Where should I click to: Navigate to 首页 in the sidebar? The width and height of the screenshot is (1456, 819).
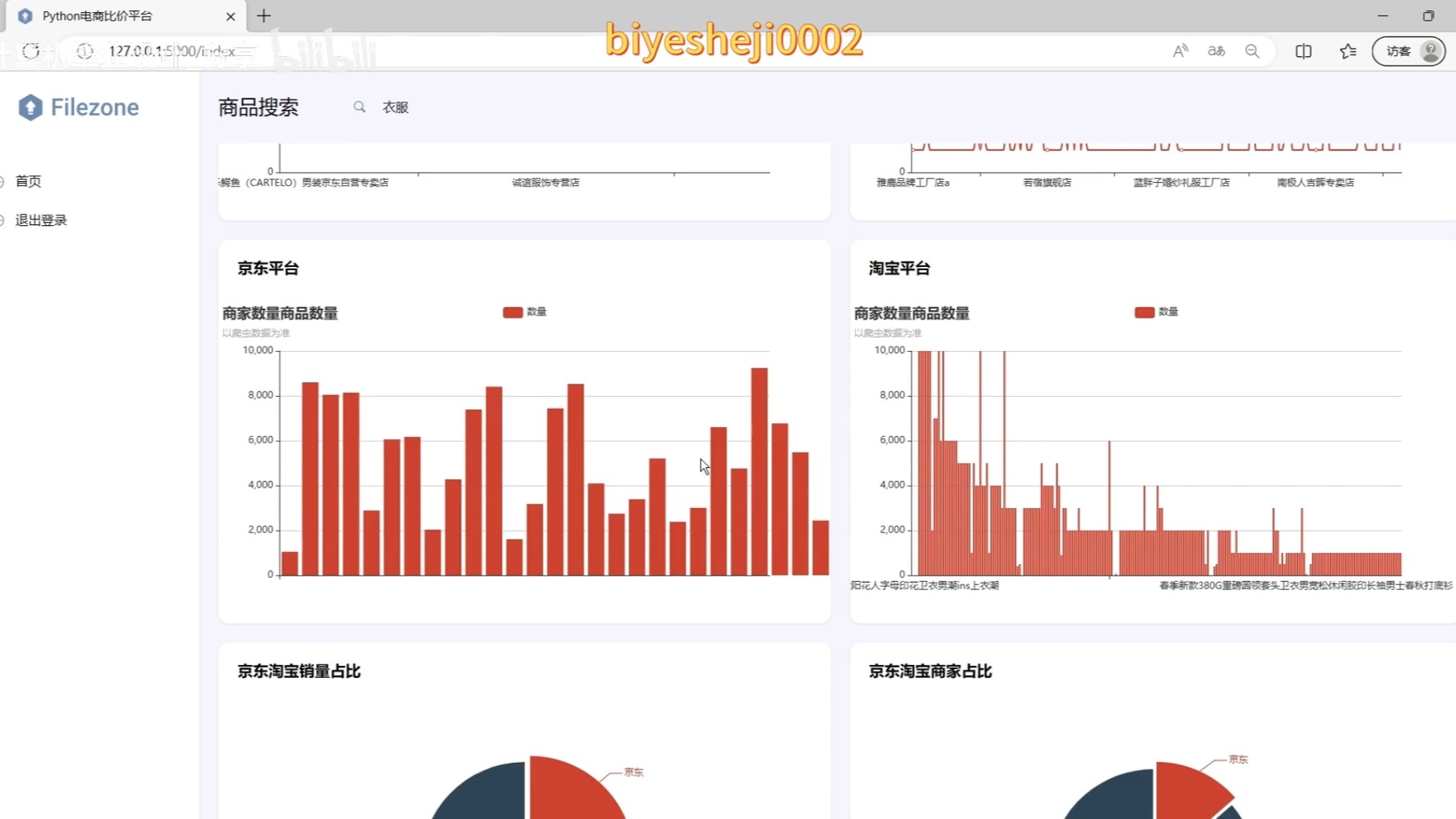pyautogui.click(x=28, y=181)
